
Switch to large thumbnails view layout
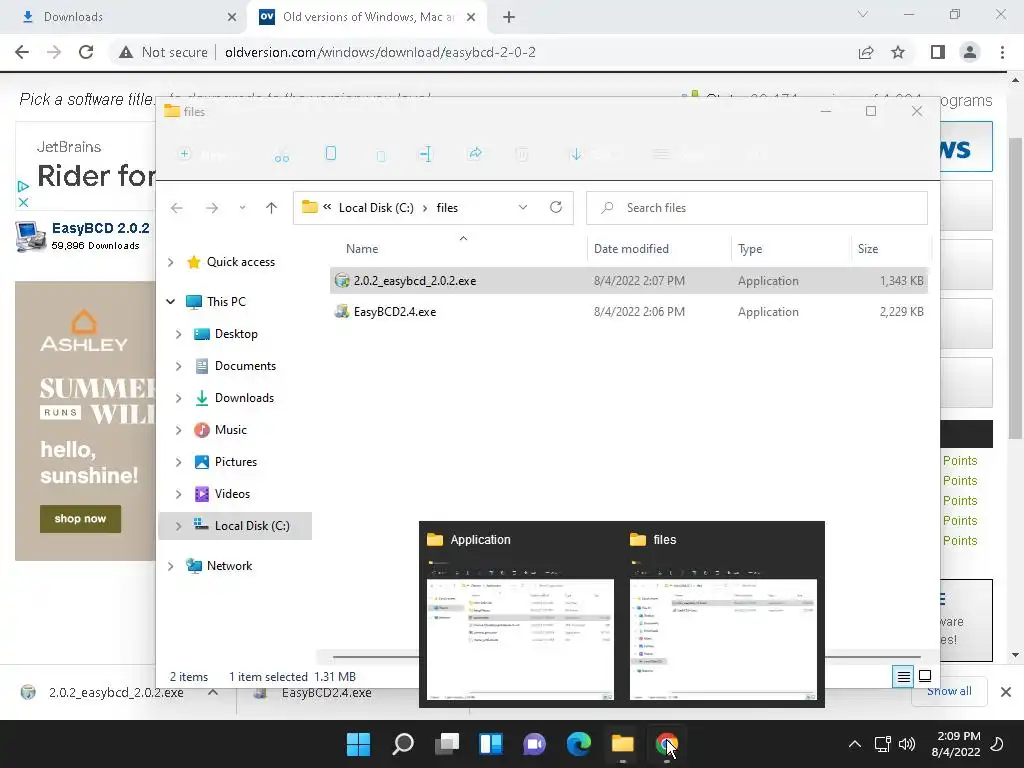click(x=925, y=676)
